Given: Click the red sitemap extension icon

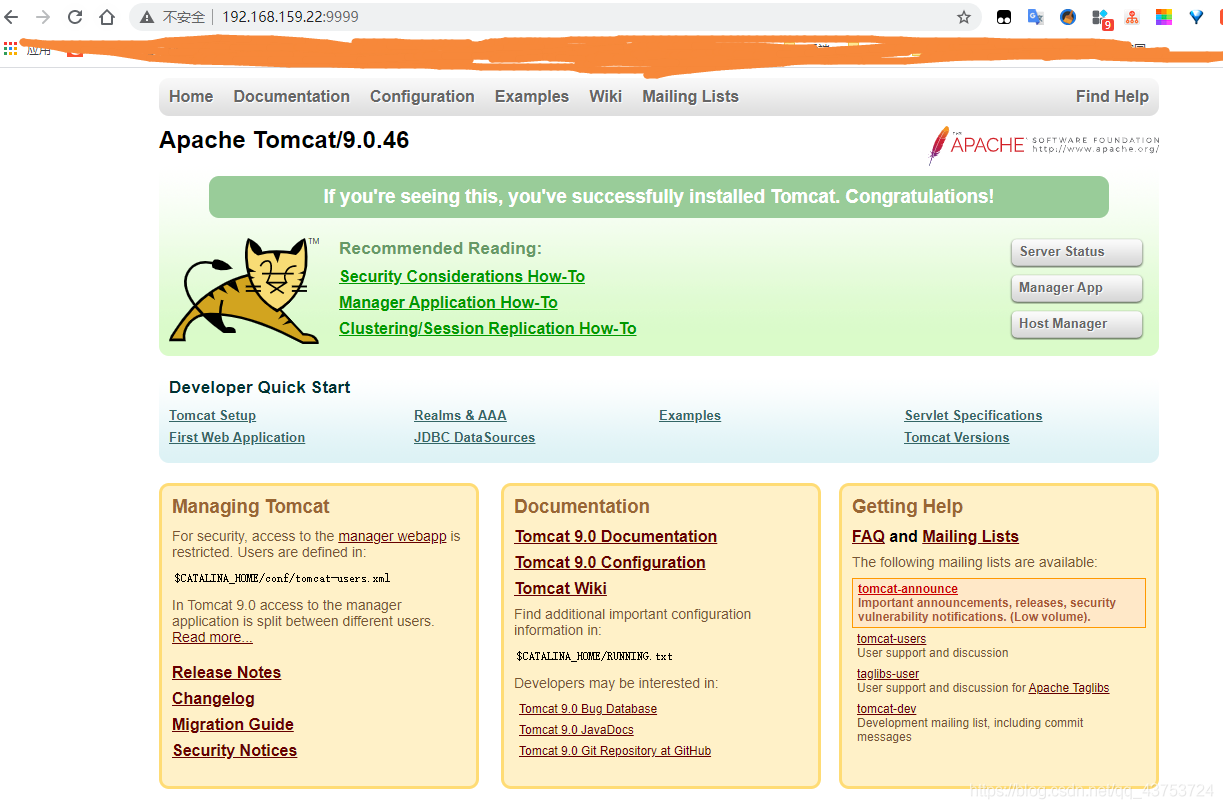Looking at the screenshot, I should [1132, 17].
